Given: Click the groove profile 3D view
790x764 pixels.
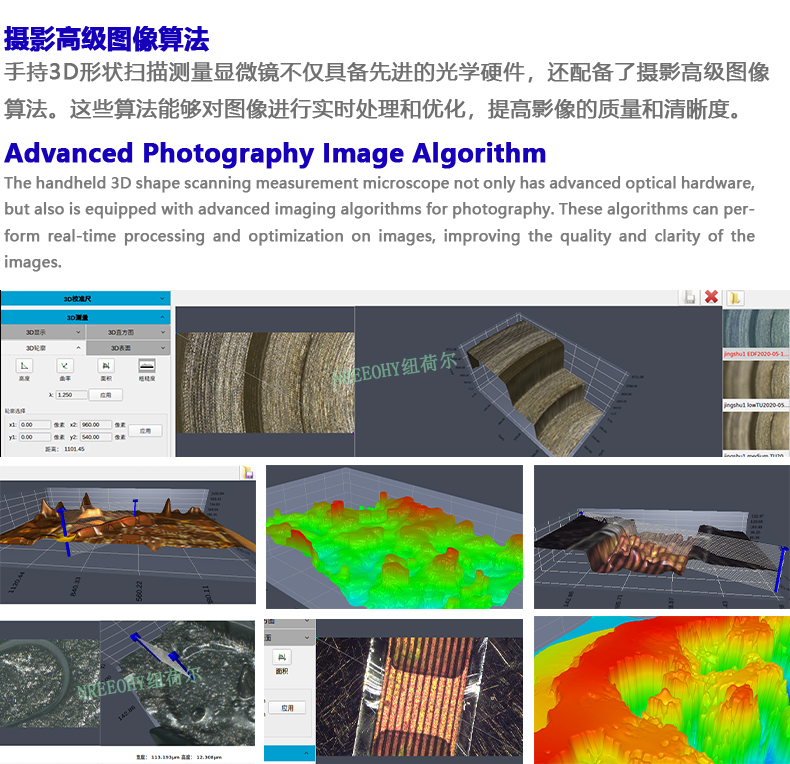Looking at the screenshot, I should (x=662, y=537).
